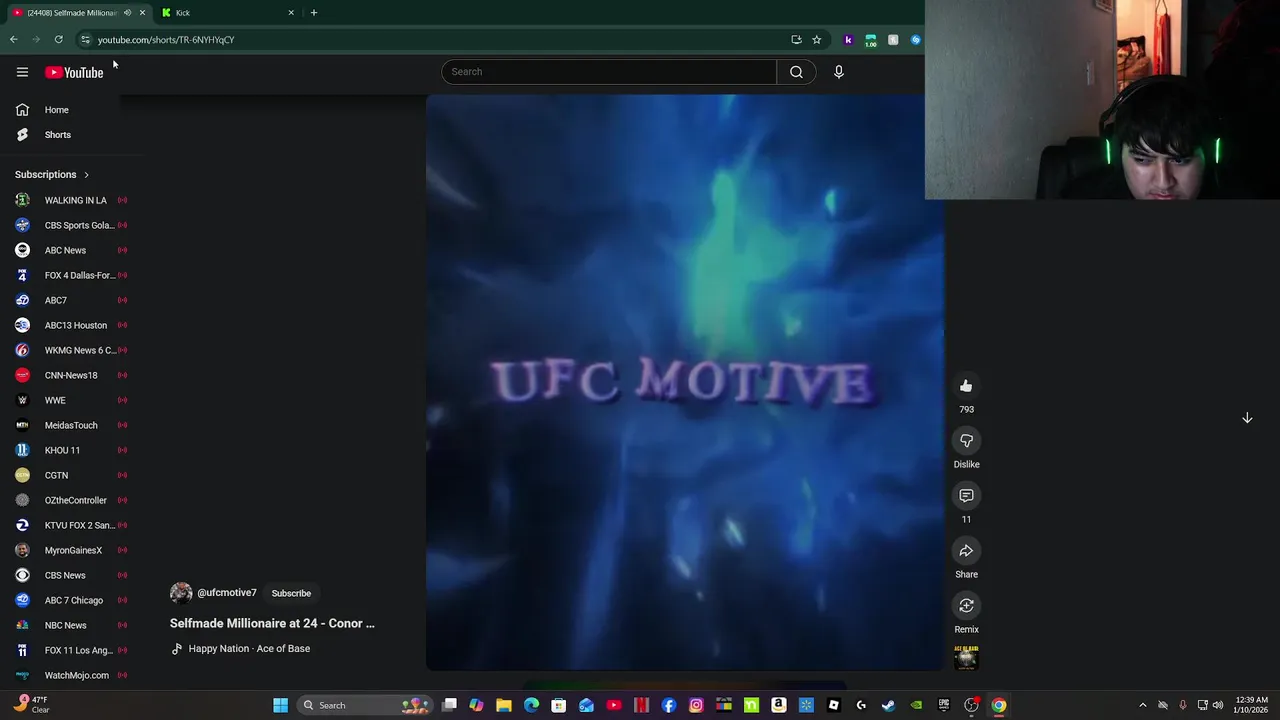The width and height of the screenshot is (1280, 720).
Task: Reload the current page
Action: 59,40
